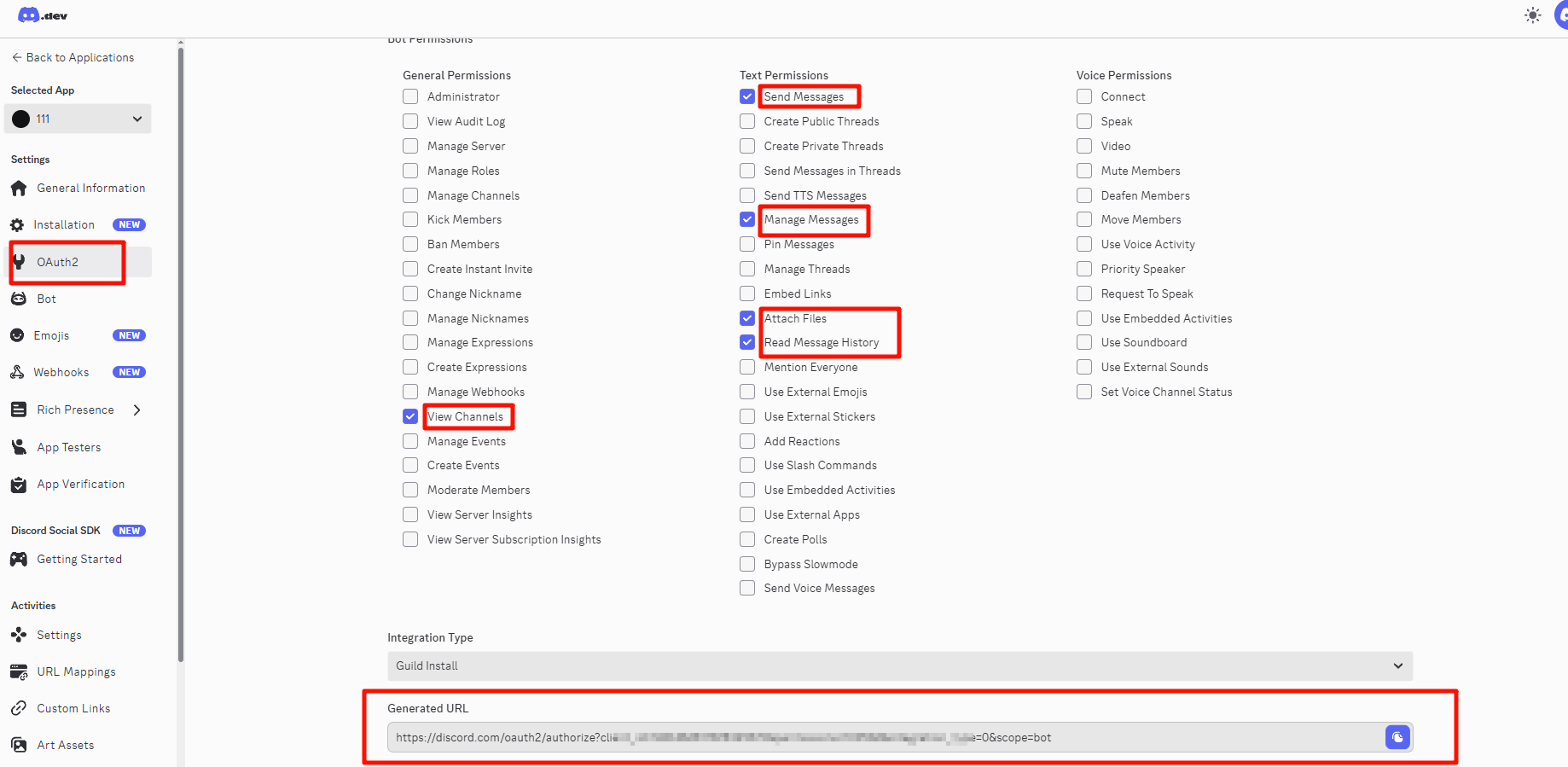This screenshot has height=767, width=1568.
Task: Open the Selected App dropdown
Action: click(78, 119)
